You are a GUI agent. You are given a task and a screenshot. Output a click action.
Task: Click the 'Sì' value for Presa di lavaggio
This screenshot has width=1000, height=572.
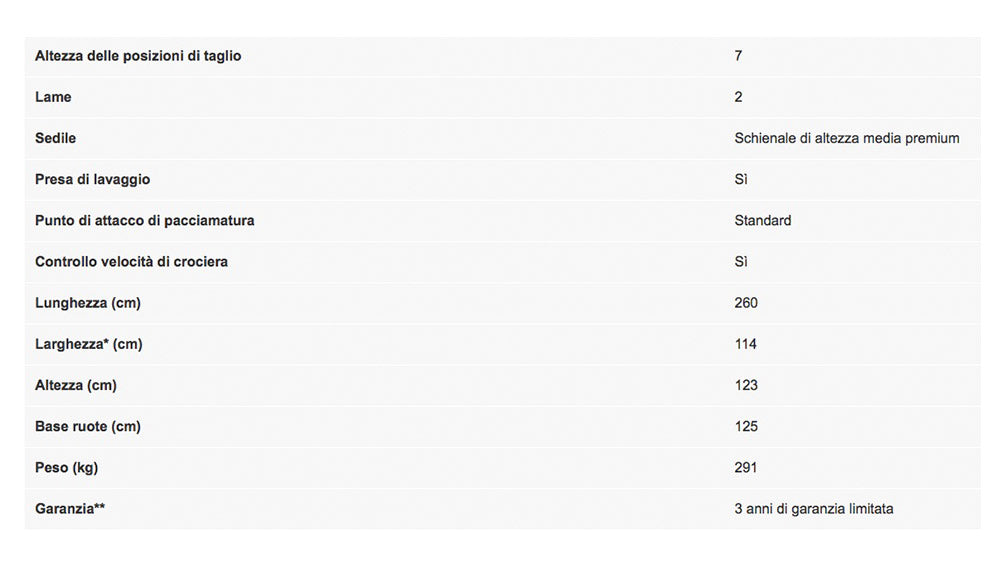(741, 179)
